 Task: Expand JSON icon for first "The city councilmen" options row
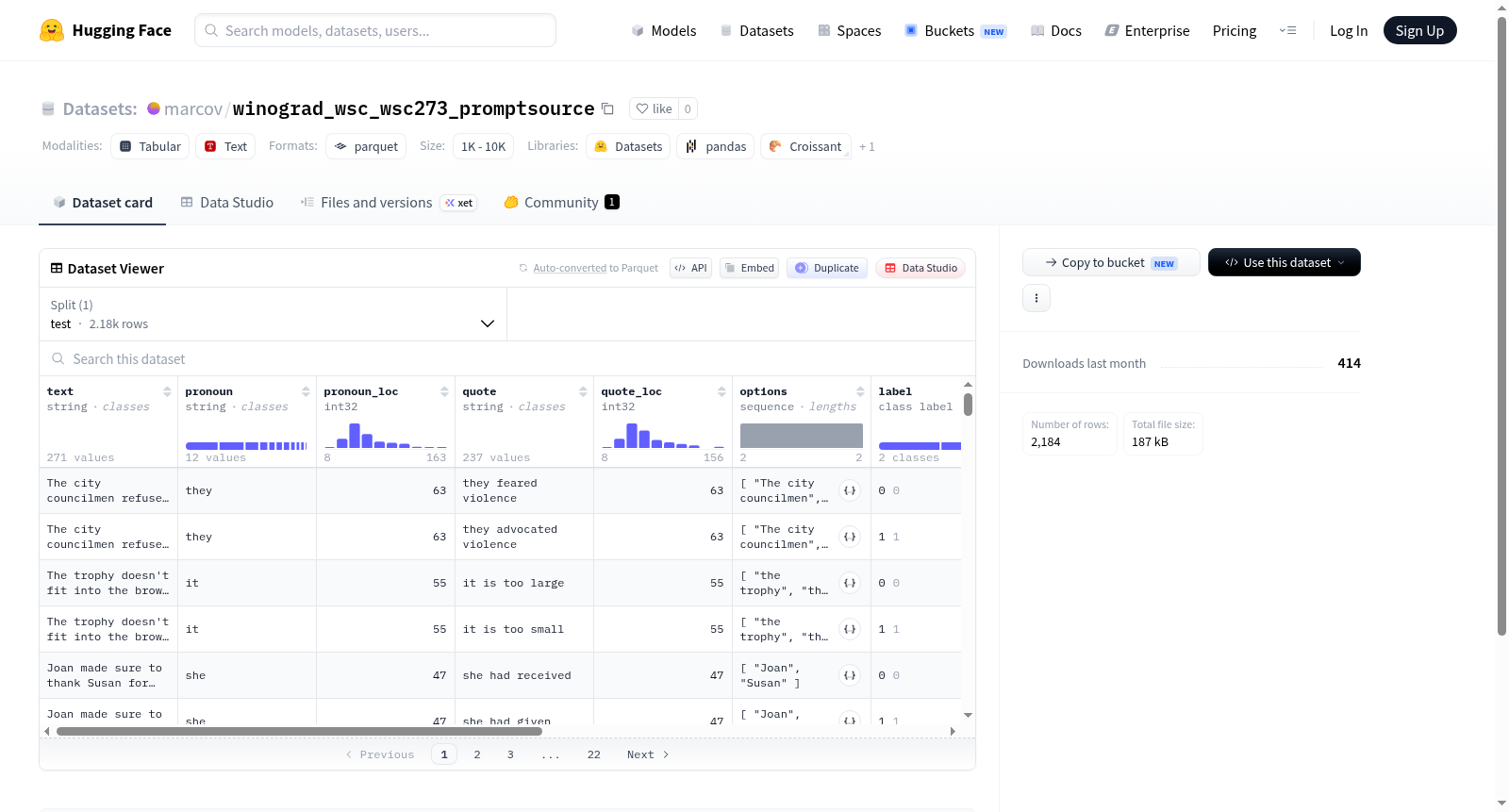coord(850,490)
